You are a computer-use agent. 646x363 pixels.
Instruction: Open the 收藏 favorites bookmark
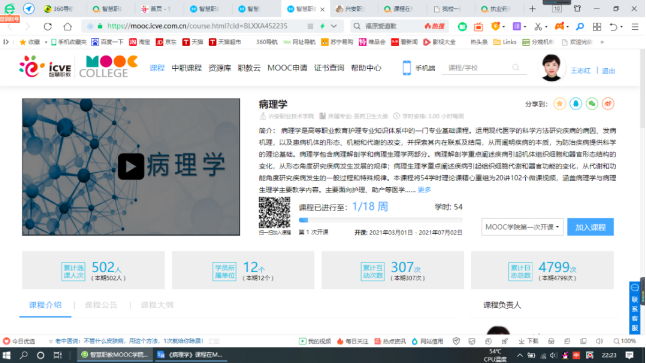(30, 42)
